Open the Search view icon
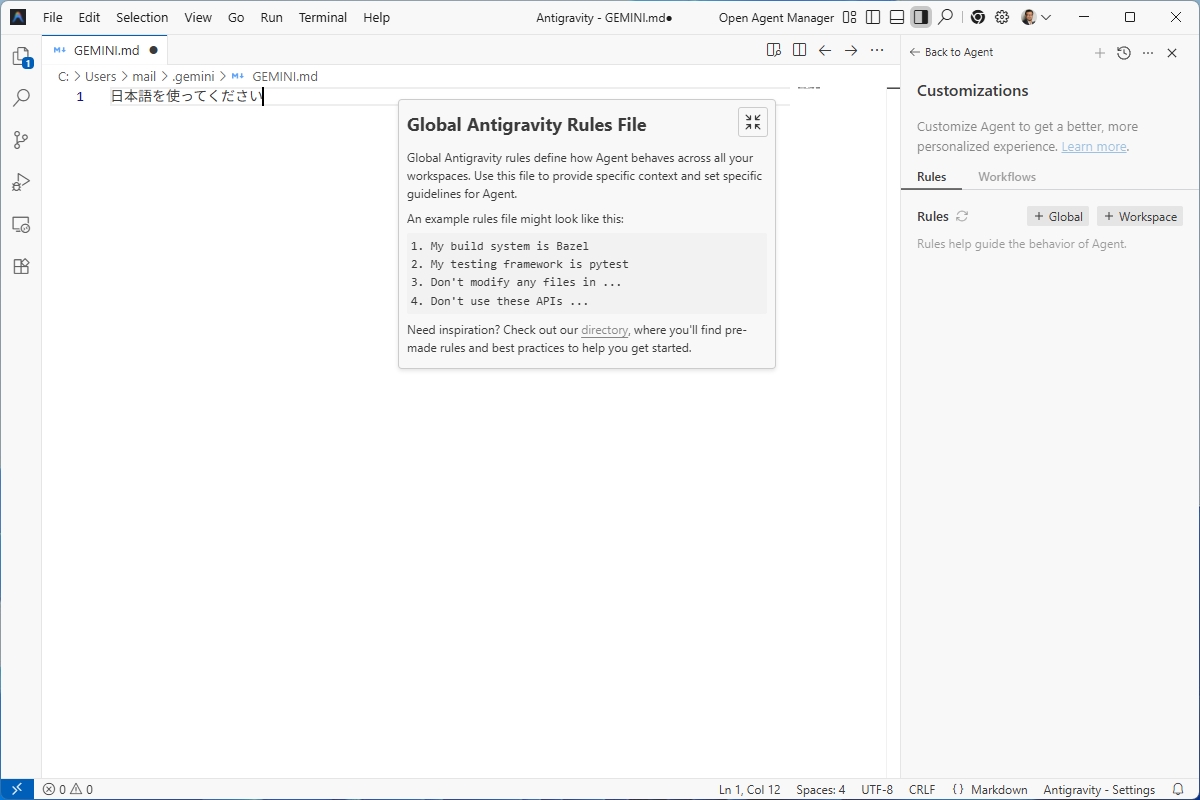Viewport: 1200px width, 800px height. (x=21, y=98)
